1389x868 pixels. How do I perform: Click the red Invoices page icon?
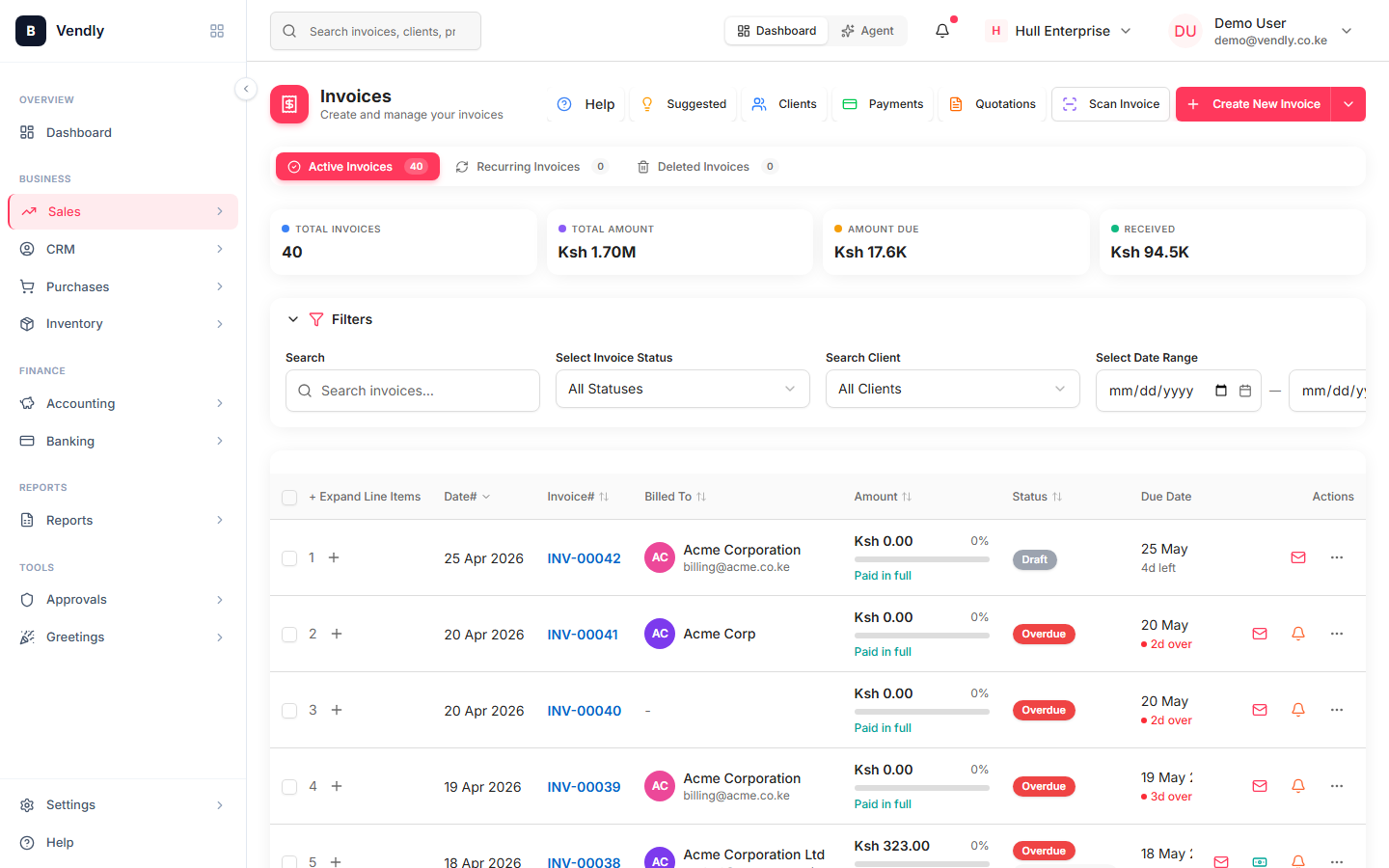point(289,104)
